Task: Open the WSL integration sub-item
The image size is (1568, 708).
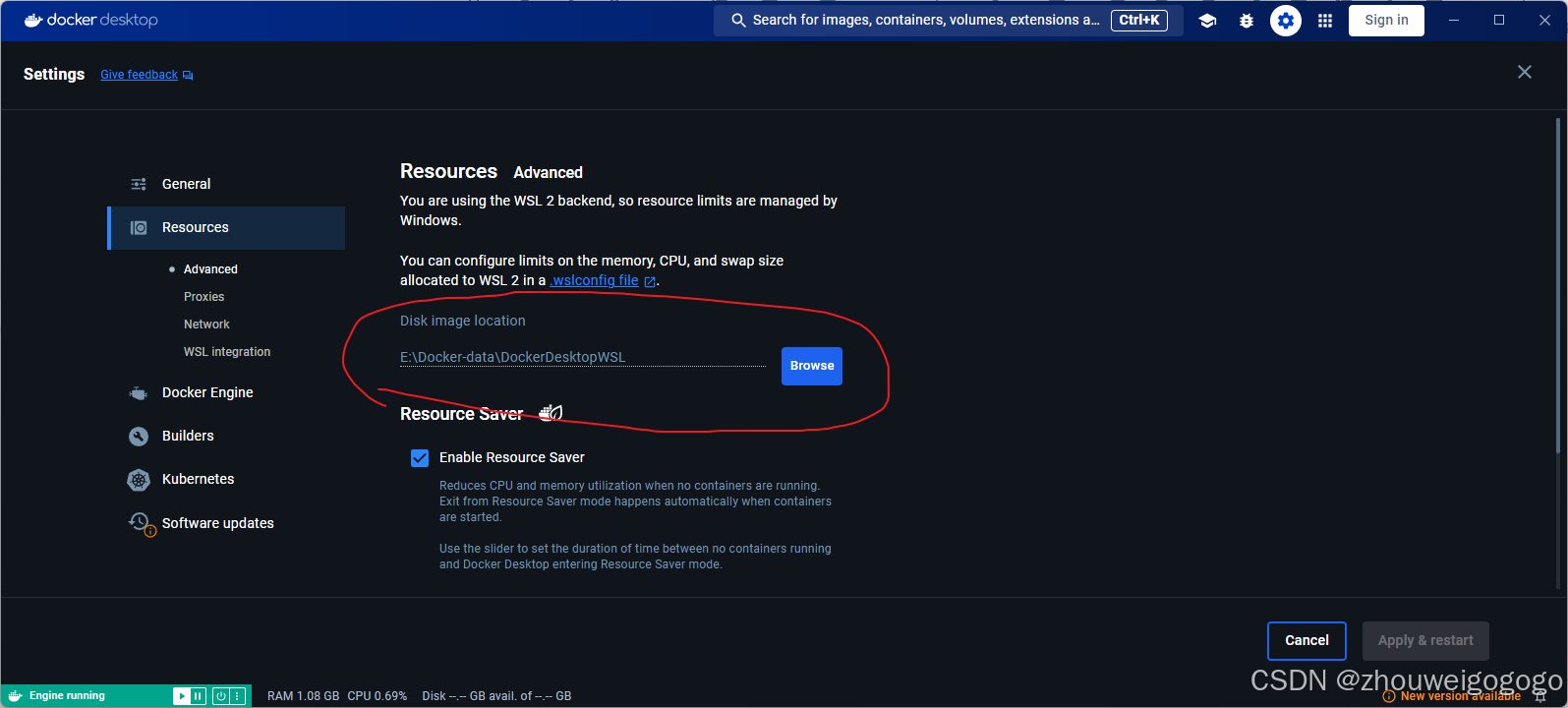Action: (227, 352)
